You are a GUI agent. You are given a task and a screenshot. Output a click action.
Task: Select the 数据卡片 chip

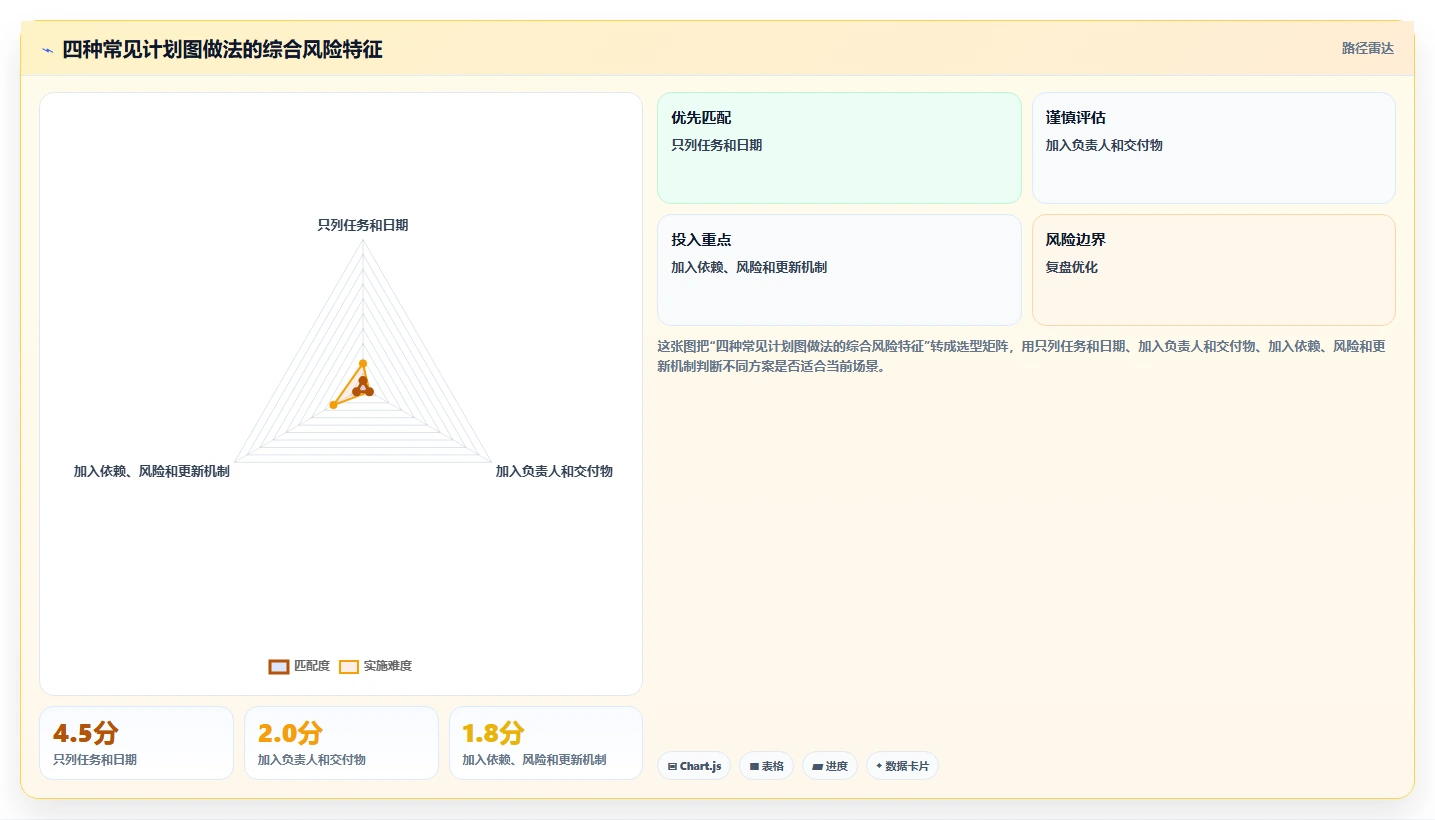pos(902,766)
